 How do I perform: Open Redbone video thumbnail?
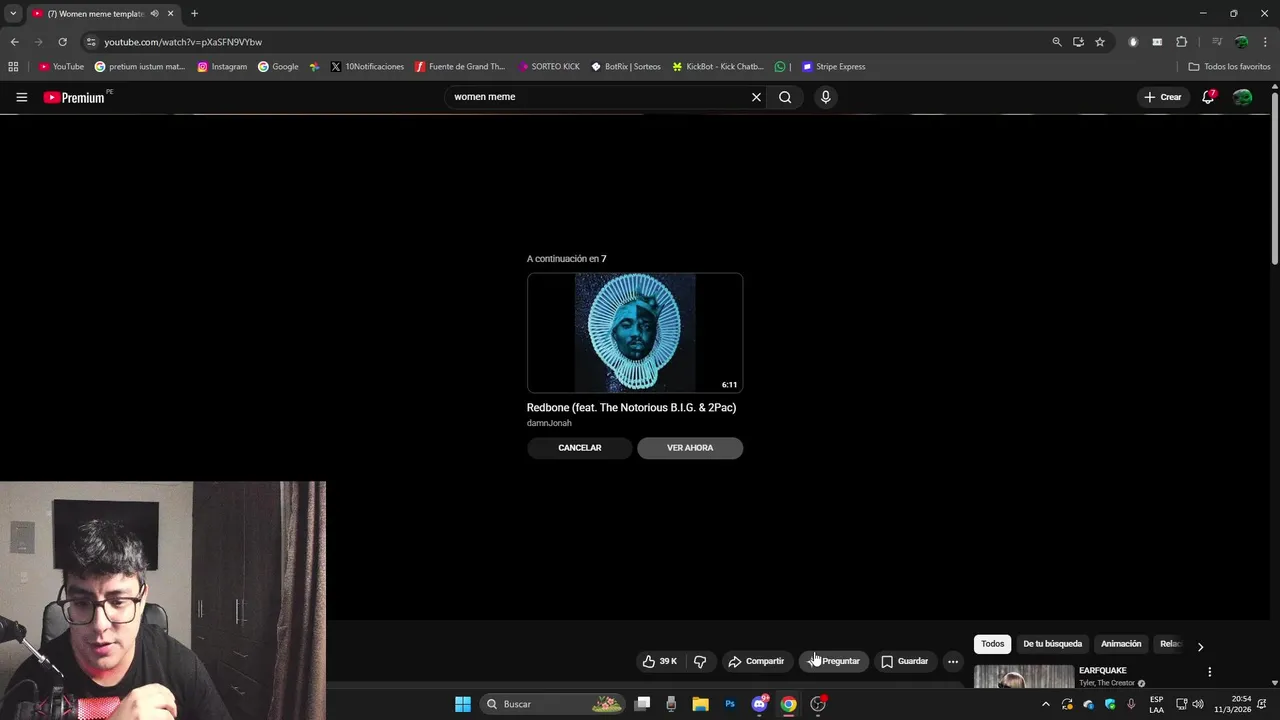coord(635,333)
